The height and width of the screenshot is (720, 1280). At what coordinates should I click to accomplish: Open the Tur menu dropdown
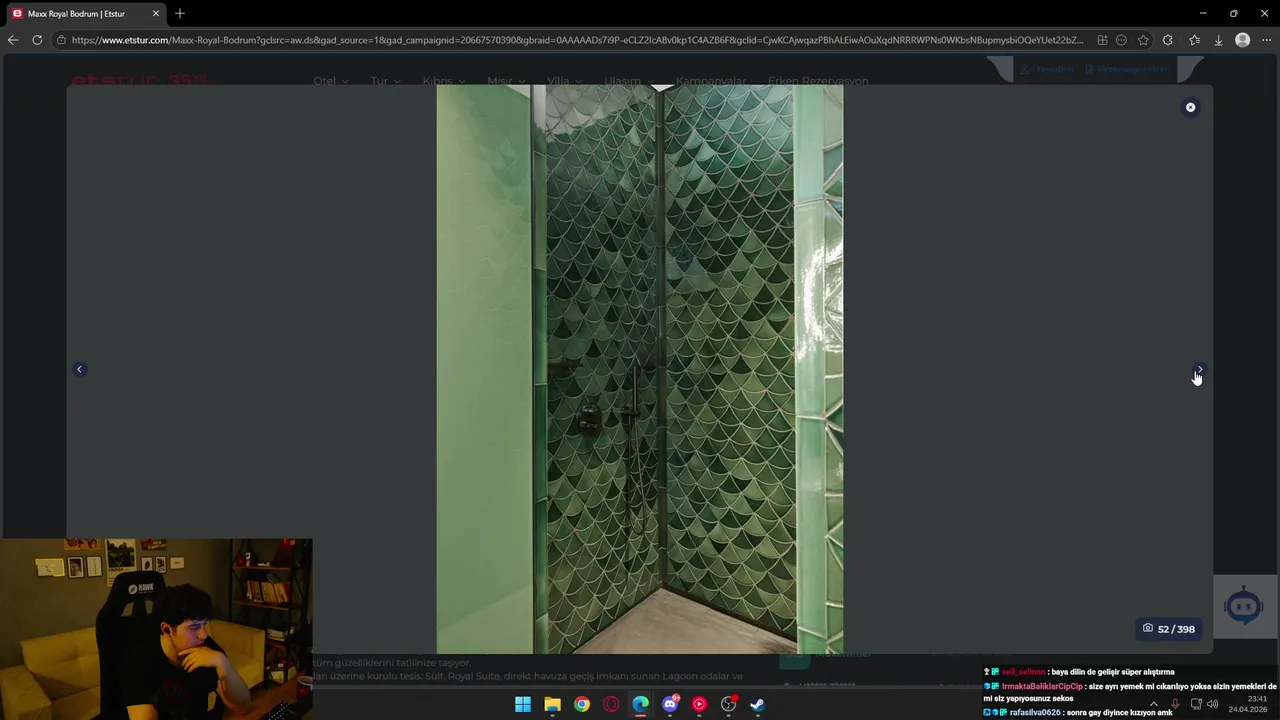click(x=385, y=81)
